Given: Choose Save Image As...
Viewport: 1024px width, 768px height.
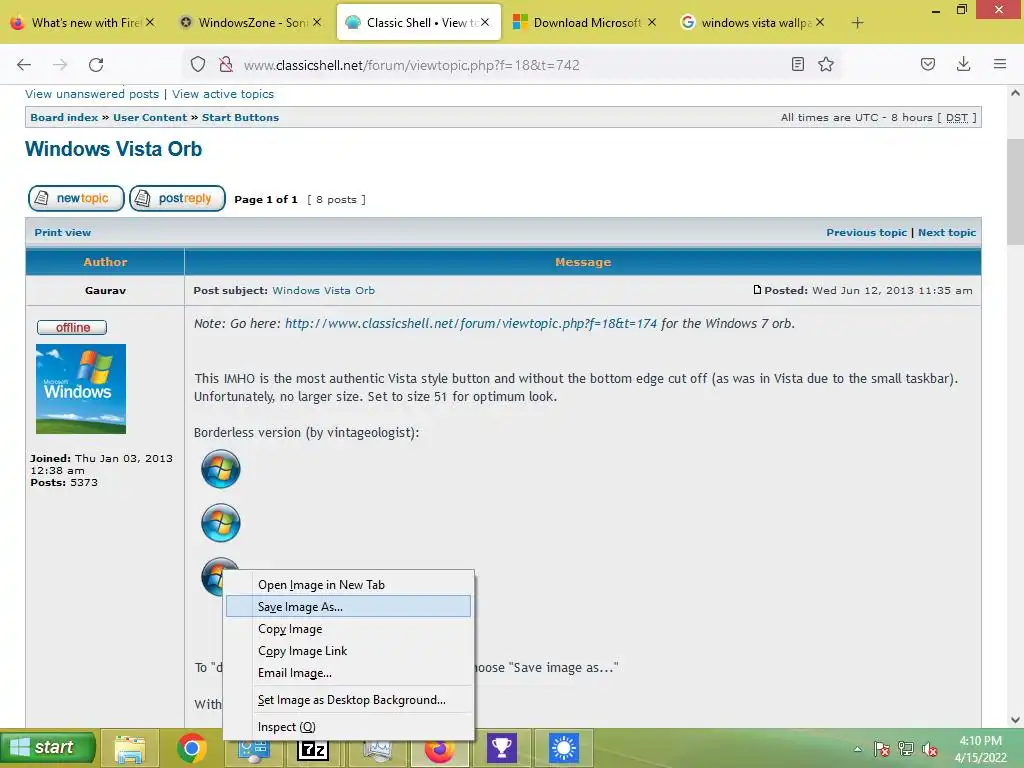Looking at the screenshot, I should [348, 607].
